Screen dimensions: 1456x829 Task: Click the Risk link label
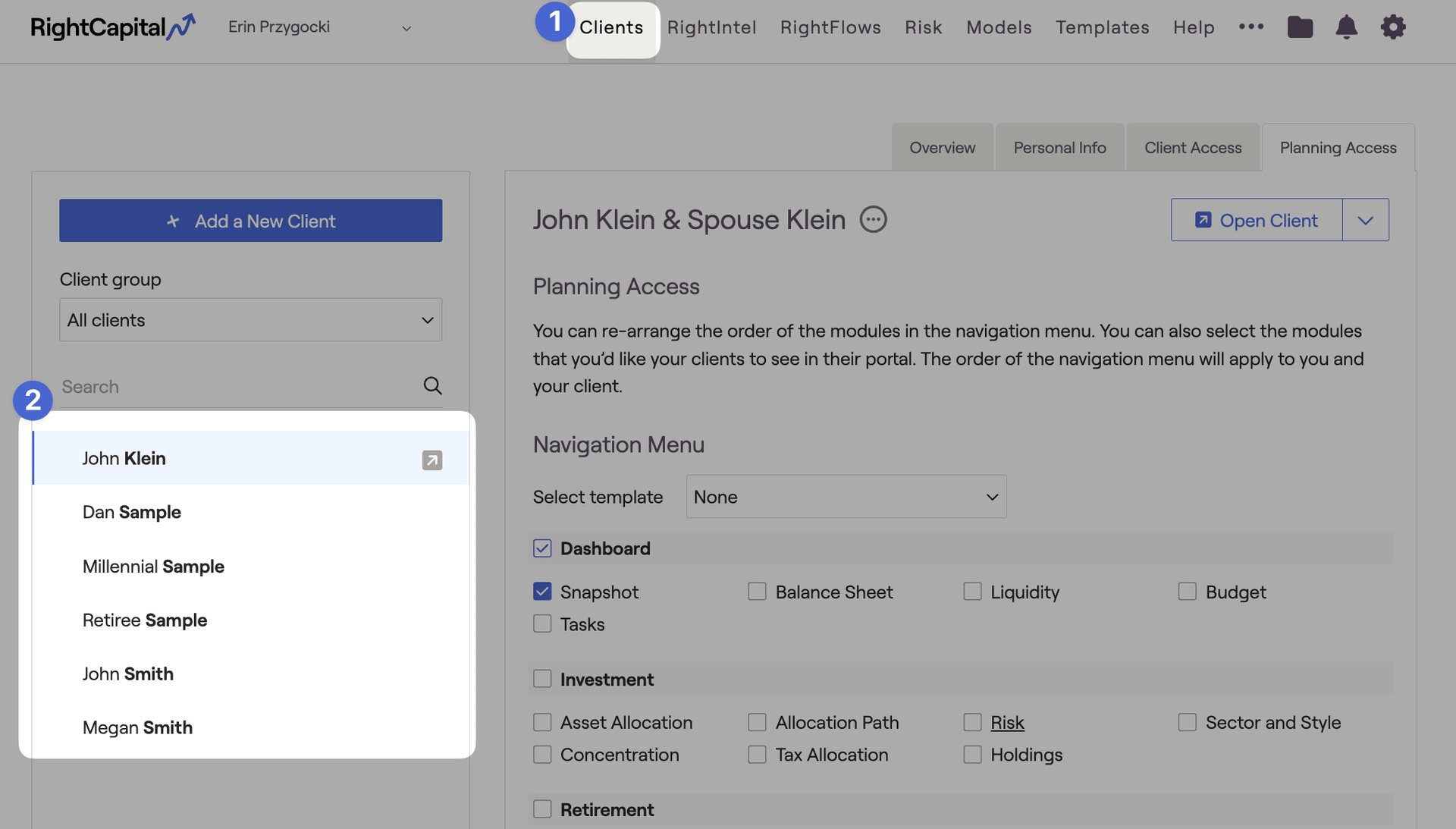[x=1007, y=722]
